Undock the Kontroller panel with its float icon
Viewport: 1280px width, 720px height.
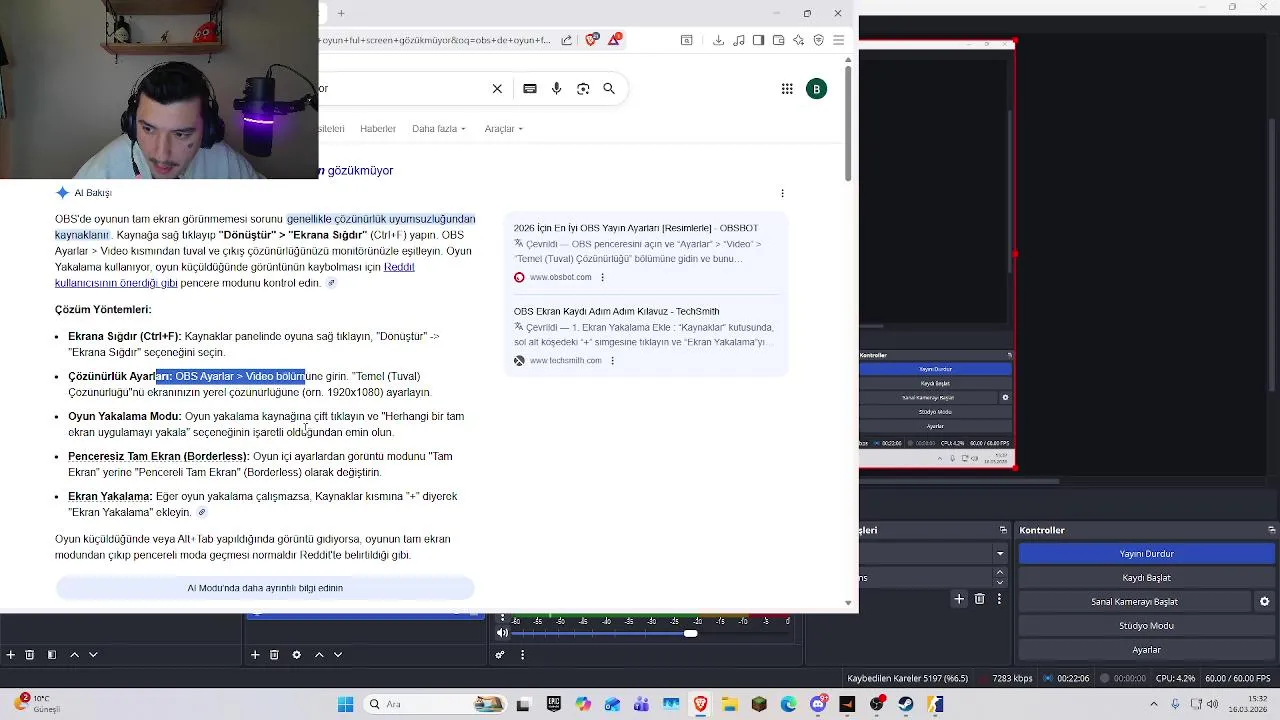coord(1272,530)
